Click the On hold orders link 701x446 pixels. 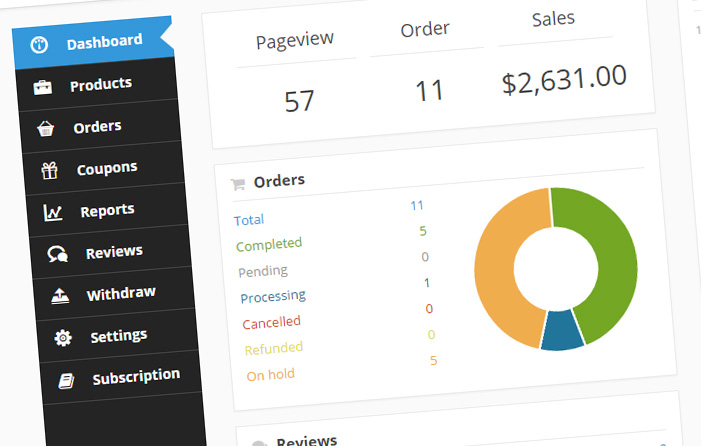(x=270, y=375)
